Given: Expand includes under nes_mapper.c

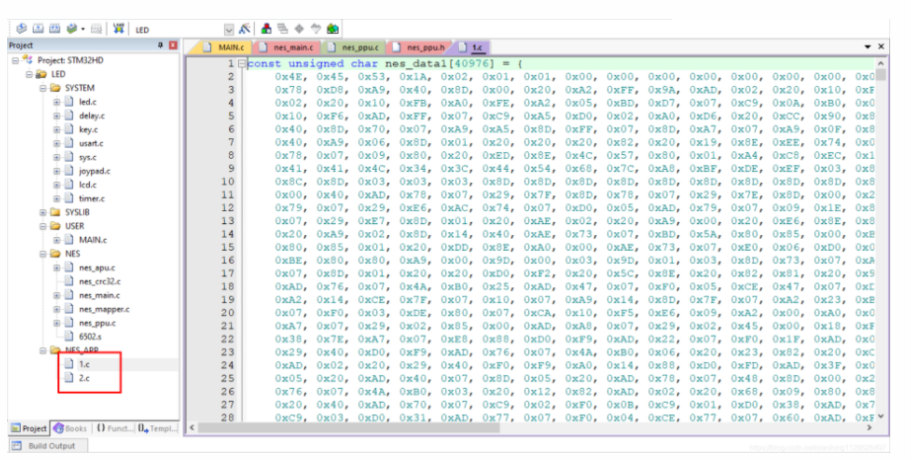Looking at the screenshot, I should (x=57, y=310).
